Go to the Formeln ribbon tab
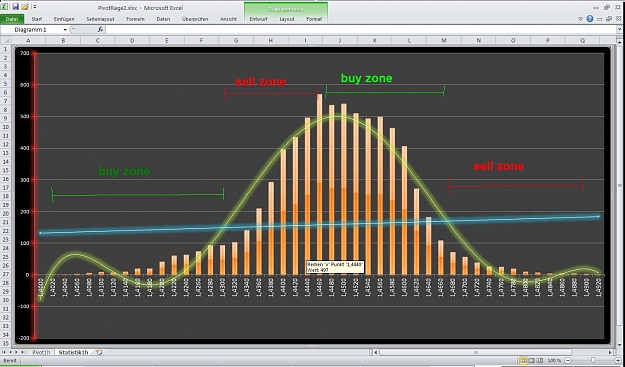Screen dimensions: 625x367 tap(136, 19)
